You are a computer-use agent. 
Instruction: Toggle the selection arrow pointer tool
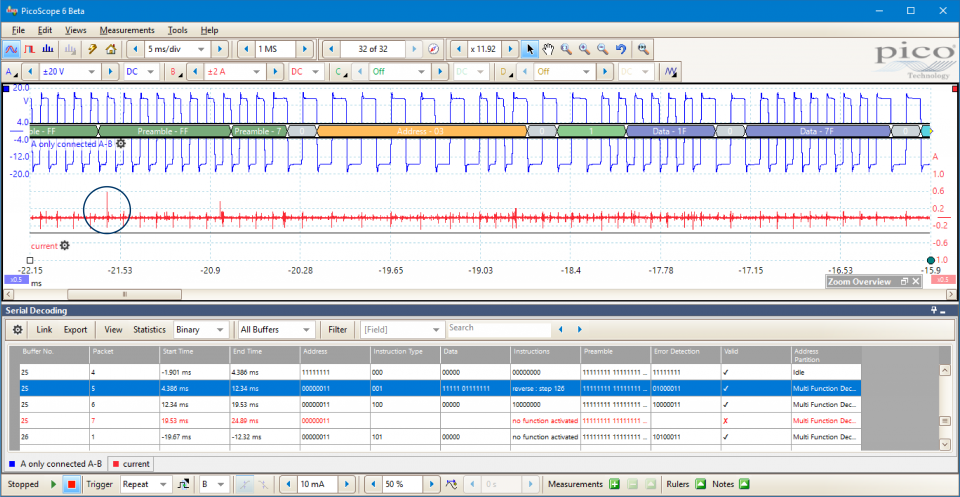(x=530, y=49)
